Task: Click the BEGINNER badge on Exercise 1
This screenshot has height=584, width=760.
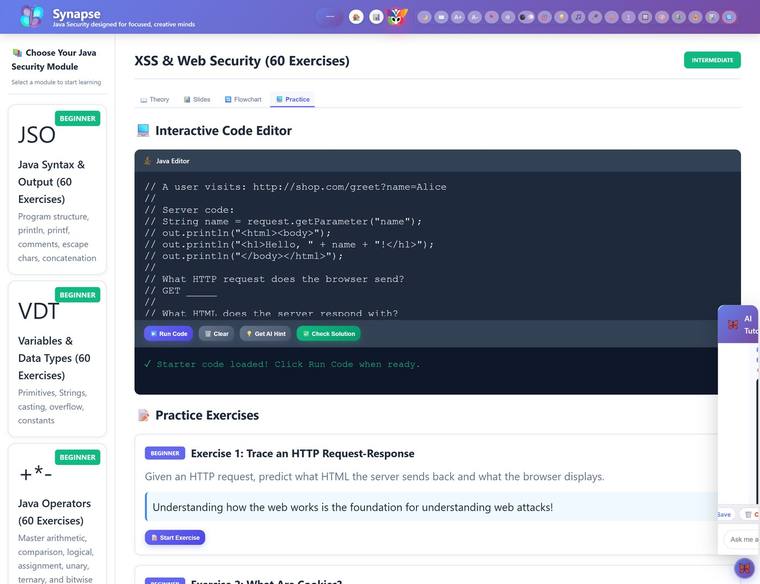Action: point(165,453)
